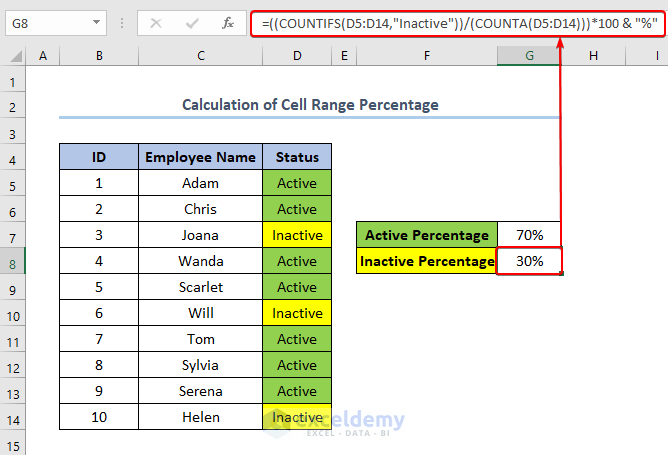
Task: Expand the Name Box dropdown arrow
Action: 97,23
